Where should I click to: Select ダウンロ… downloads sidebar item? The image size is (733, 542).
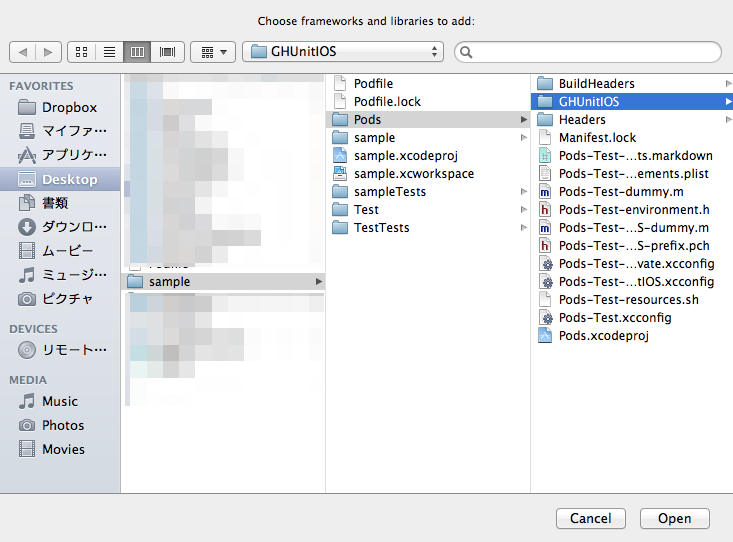tap(60, 227)
